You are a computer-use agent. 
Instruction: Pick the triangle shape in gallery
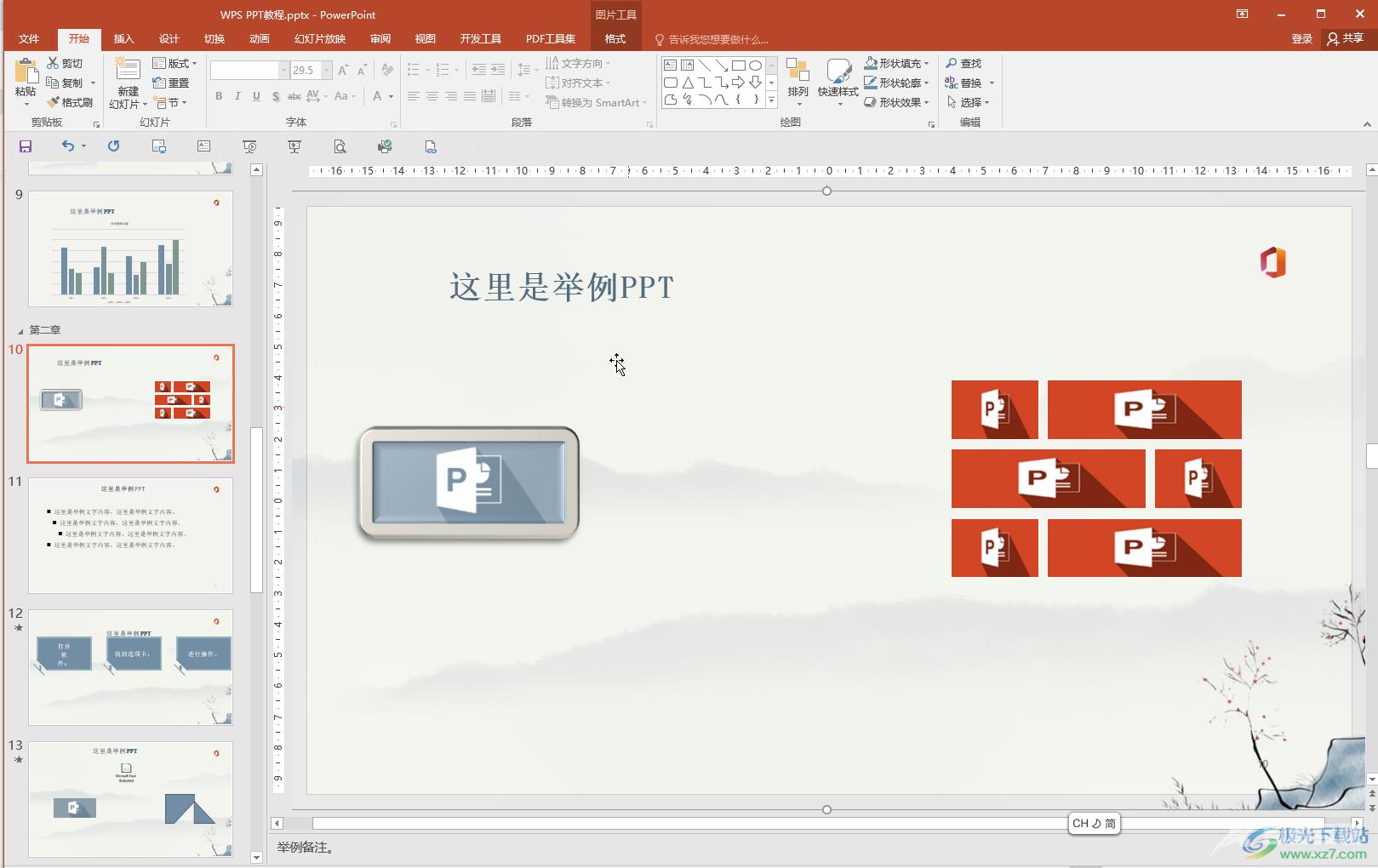point(687,83)
